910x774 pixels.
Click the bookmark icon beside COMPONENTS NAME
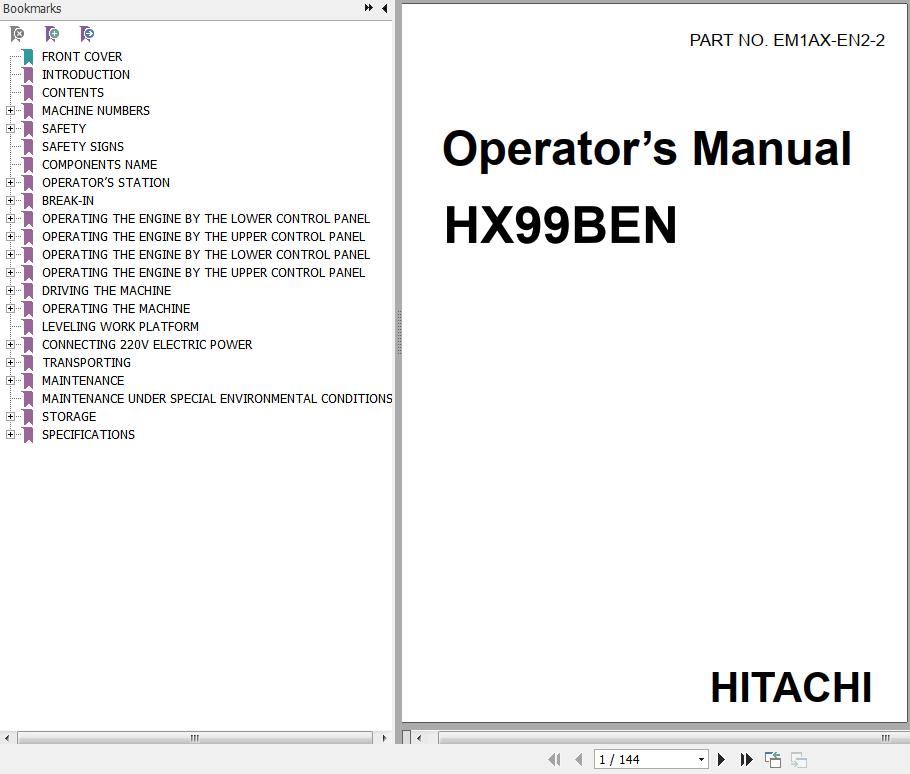(28, 165)
